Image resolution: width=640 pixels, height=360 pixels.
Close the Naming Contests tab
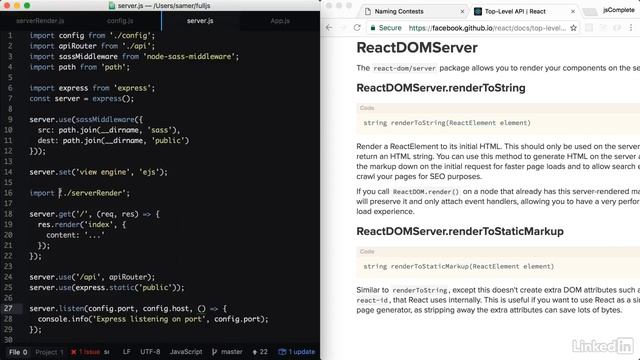(462, 11)
